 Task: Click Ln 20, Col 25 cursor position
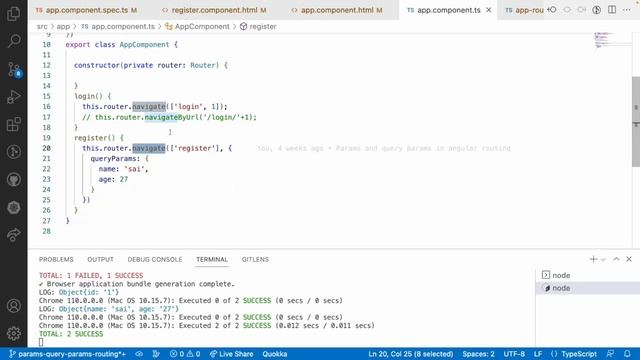point(411,354)
